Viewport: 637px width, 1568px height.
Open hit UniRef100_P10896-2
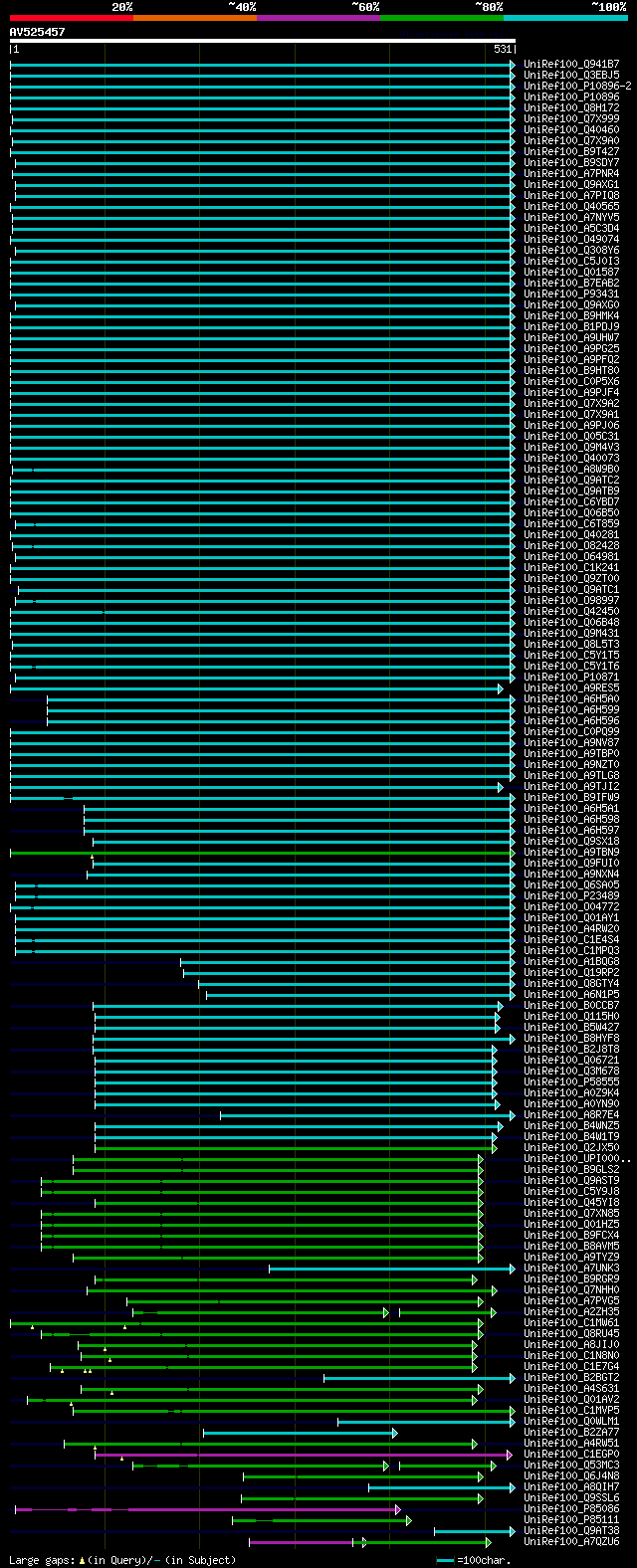577,86
